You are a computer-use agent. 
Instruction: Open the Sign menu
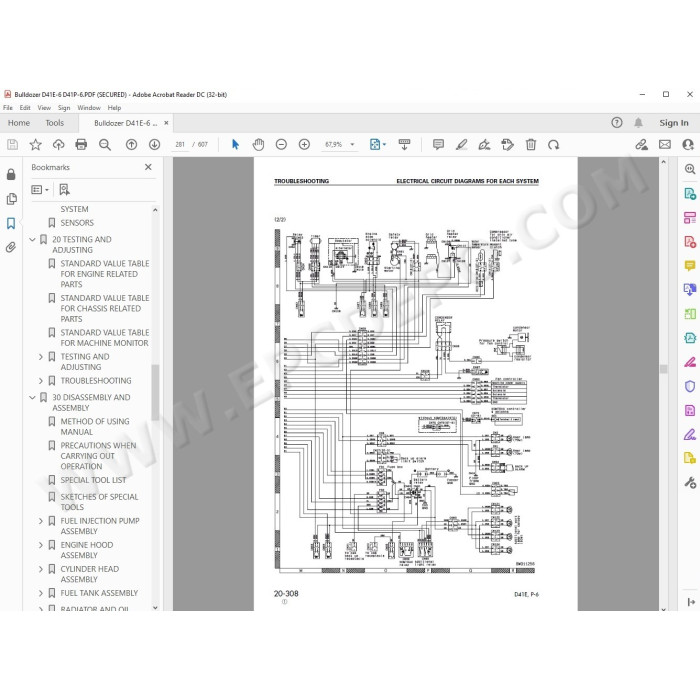coord(64,108)
